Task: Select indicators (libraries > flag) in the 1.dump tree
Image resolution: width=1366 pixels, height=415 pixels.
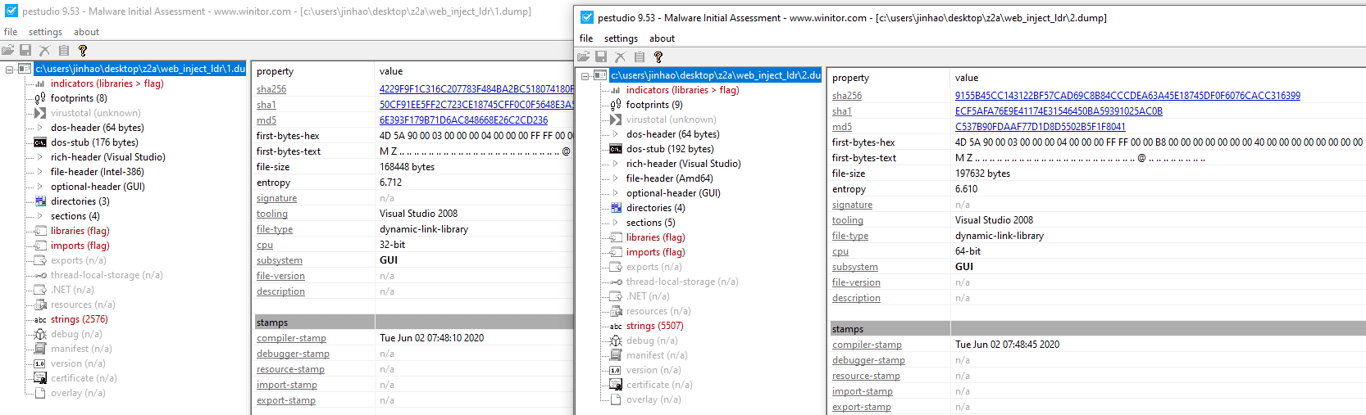Action: click(107, 84)
